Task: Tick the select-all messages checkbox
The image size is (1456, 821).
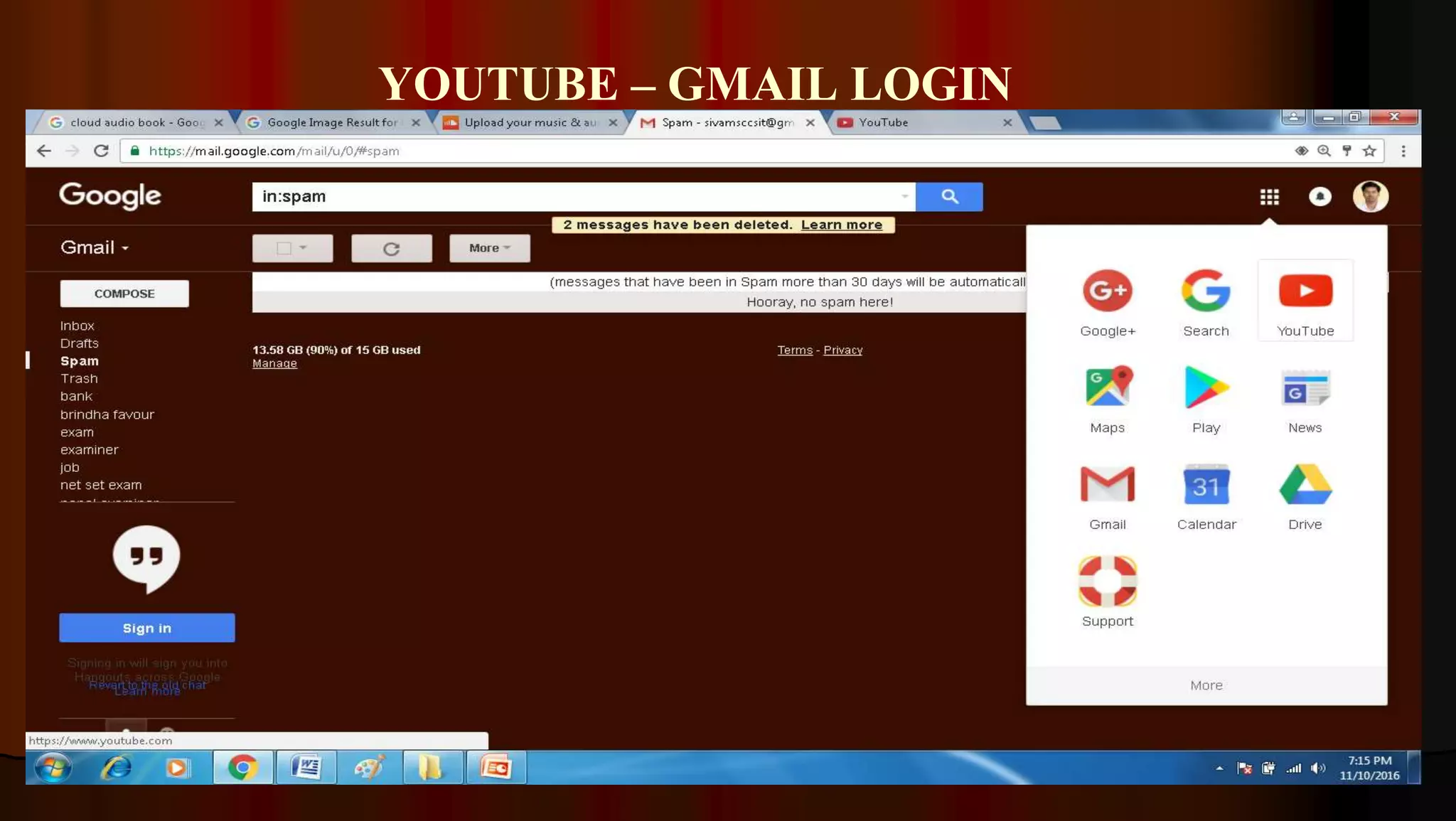Action: 284,248
